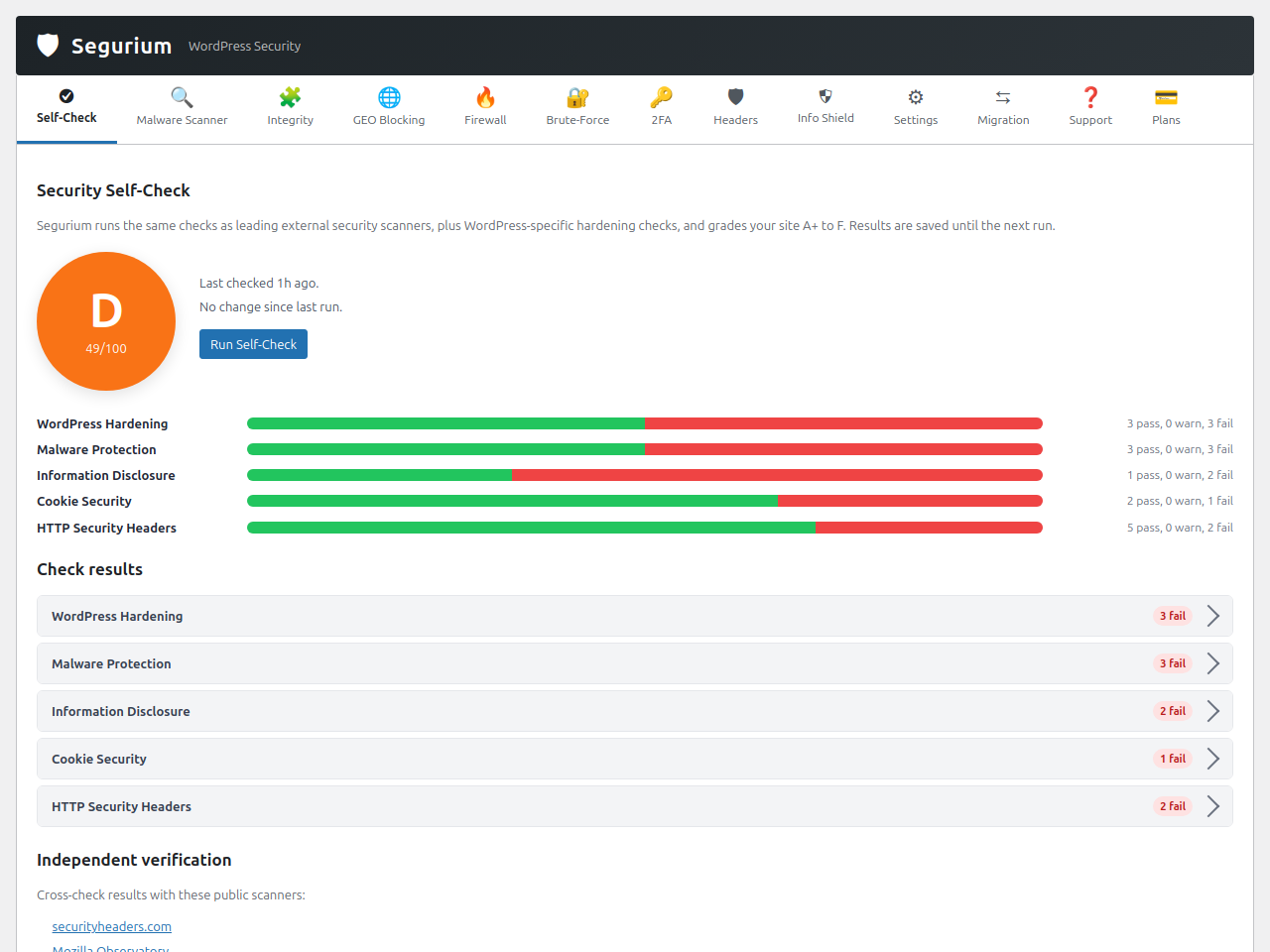Click the Migration arrows icon
Viewport: 1270px width, 952px height.
pyautogui.click(x=1003, y=97)
